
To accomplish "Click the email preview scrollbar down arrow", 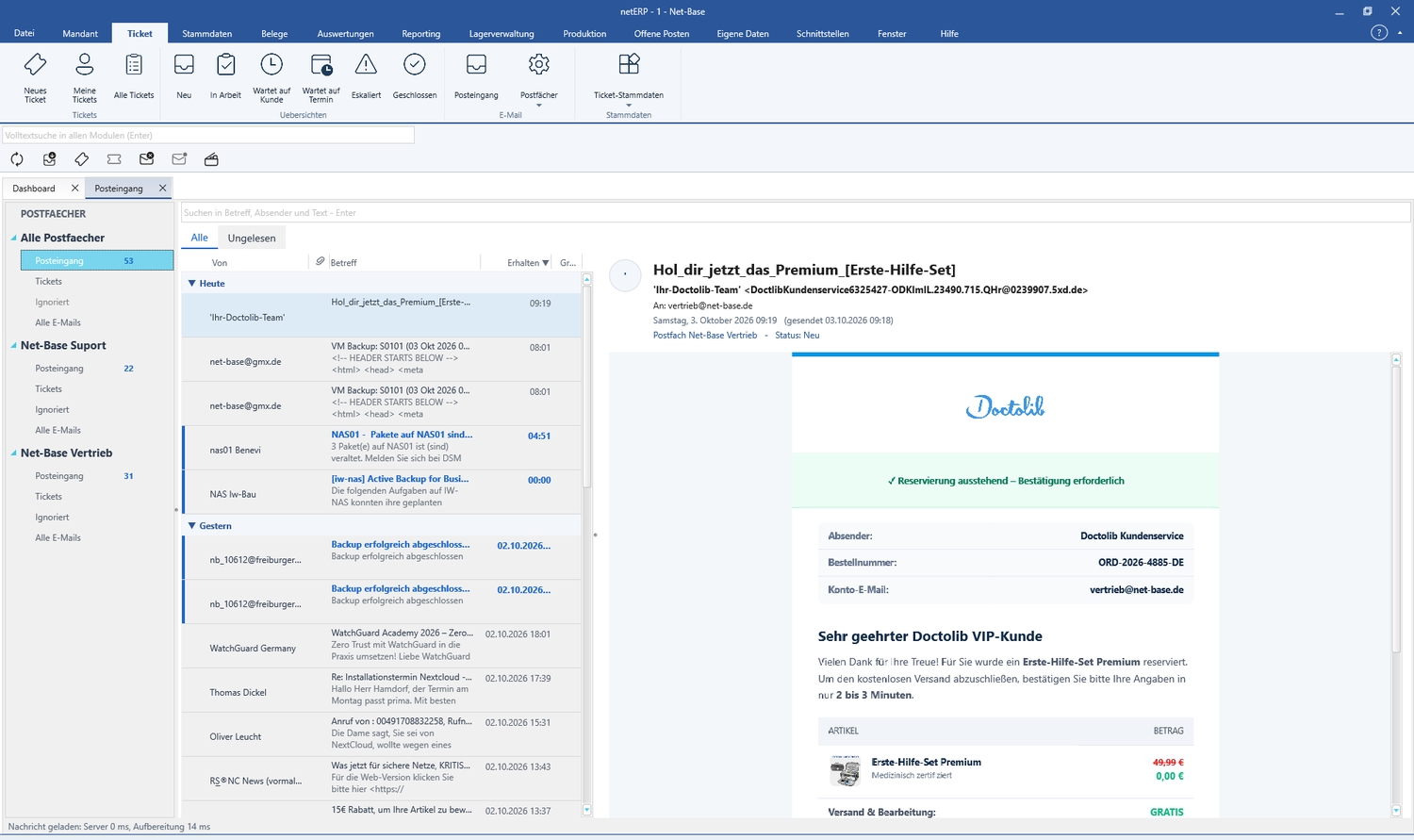I will (x=1397, y=811).
